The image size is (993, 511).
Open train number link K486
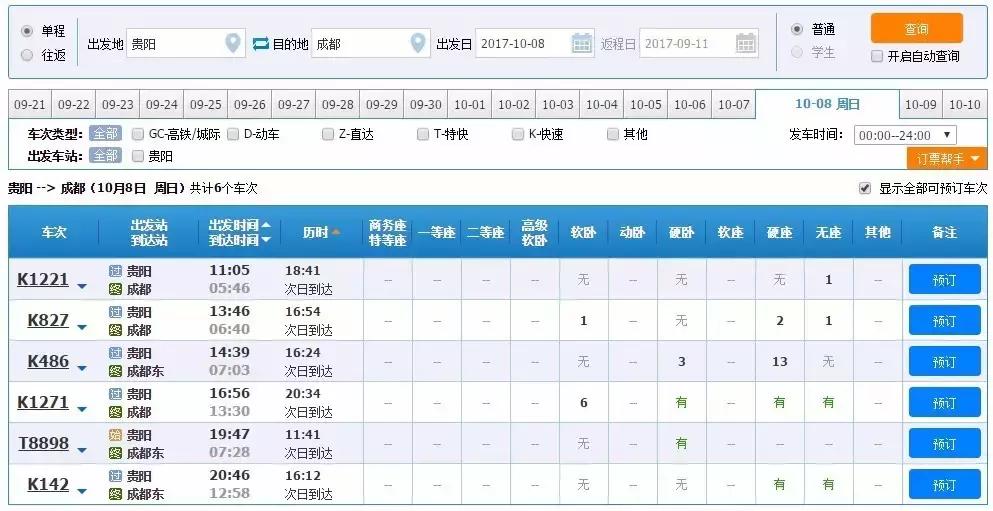(x=48, y=362)
